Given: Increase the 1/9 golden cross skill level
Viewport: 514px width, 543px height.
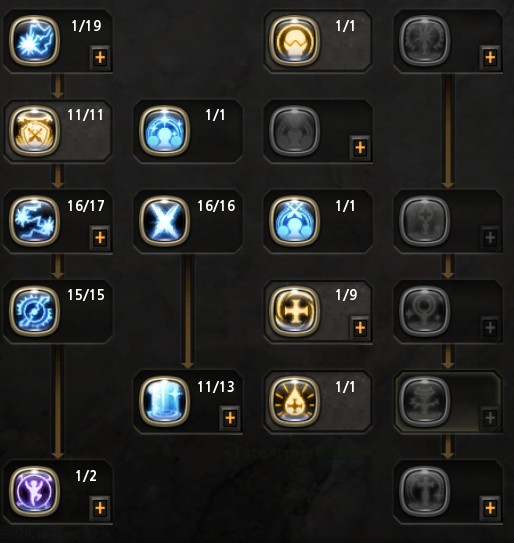Looking at the screenshot, I should [x=360, y=328].
